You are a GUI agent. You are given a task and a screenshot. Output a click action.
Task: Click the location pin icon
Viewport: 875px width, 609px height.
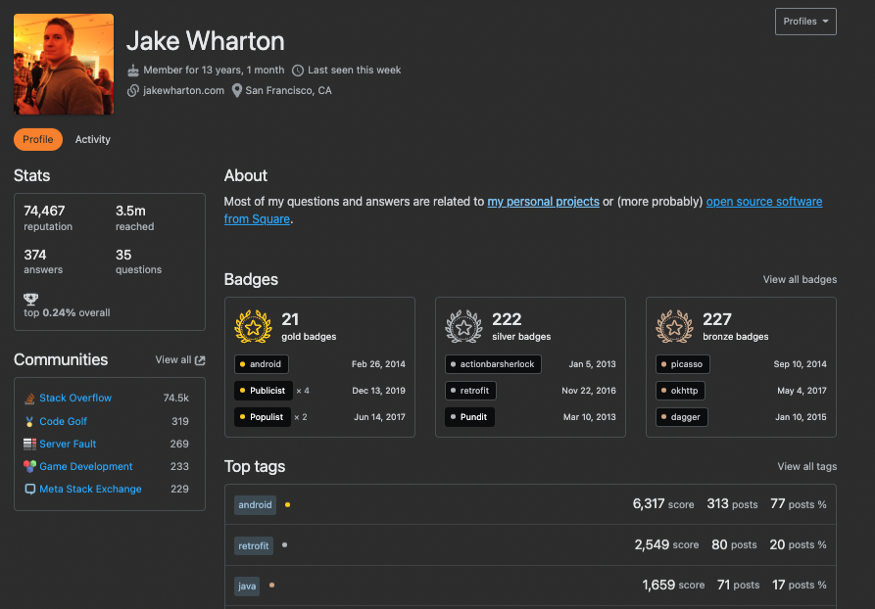click(x=237, y=90)
